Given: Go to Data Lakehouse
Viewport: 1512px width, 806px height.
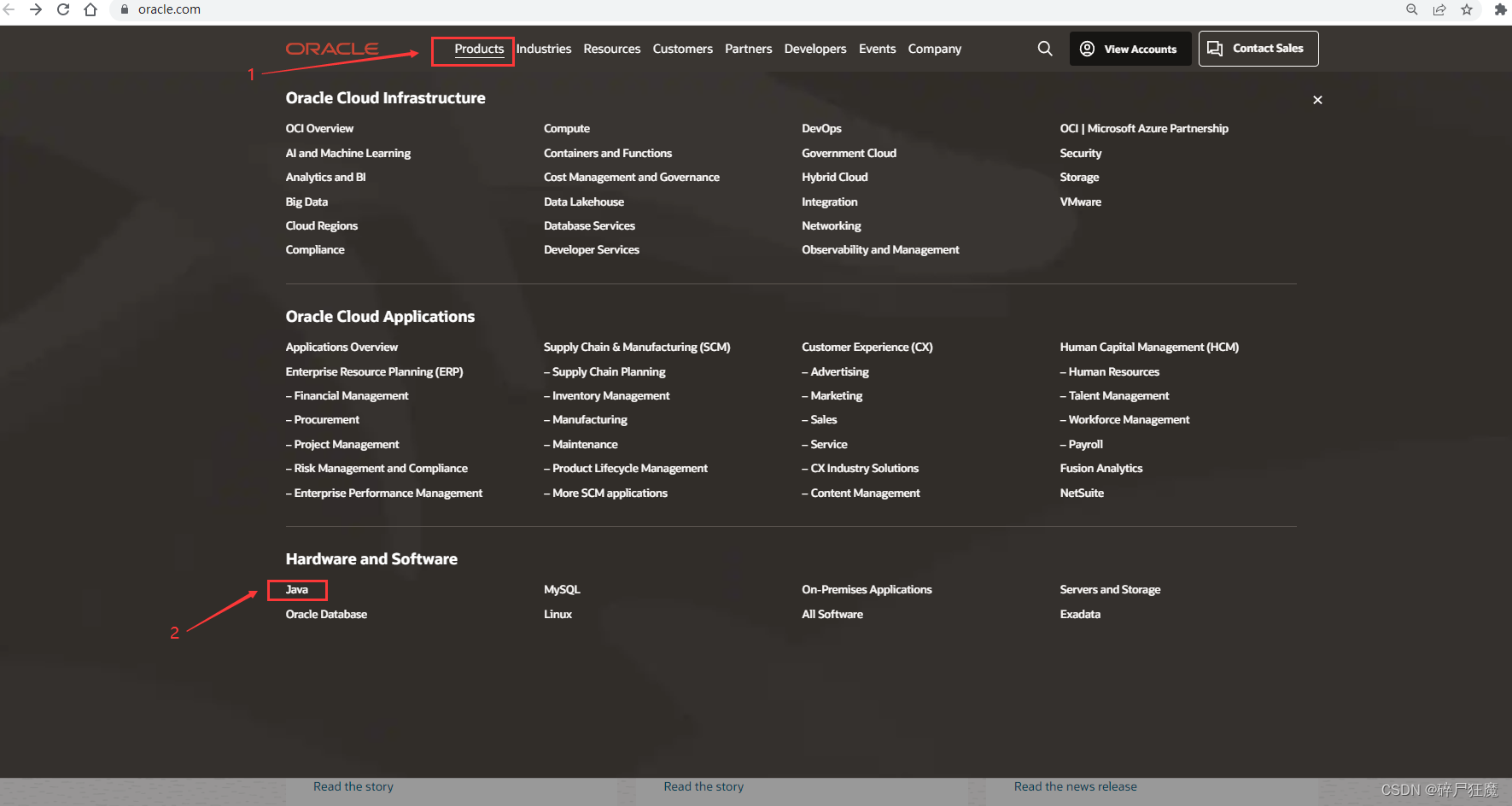Looking at the screenshot, I should pyautogui.click(x=584, y=201).
